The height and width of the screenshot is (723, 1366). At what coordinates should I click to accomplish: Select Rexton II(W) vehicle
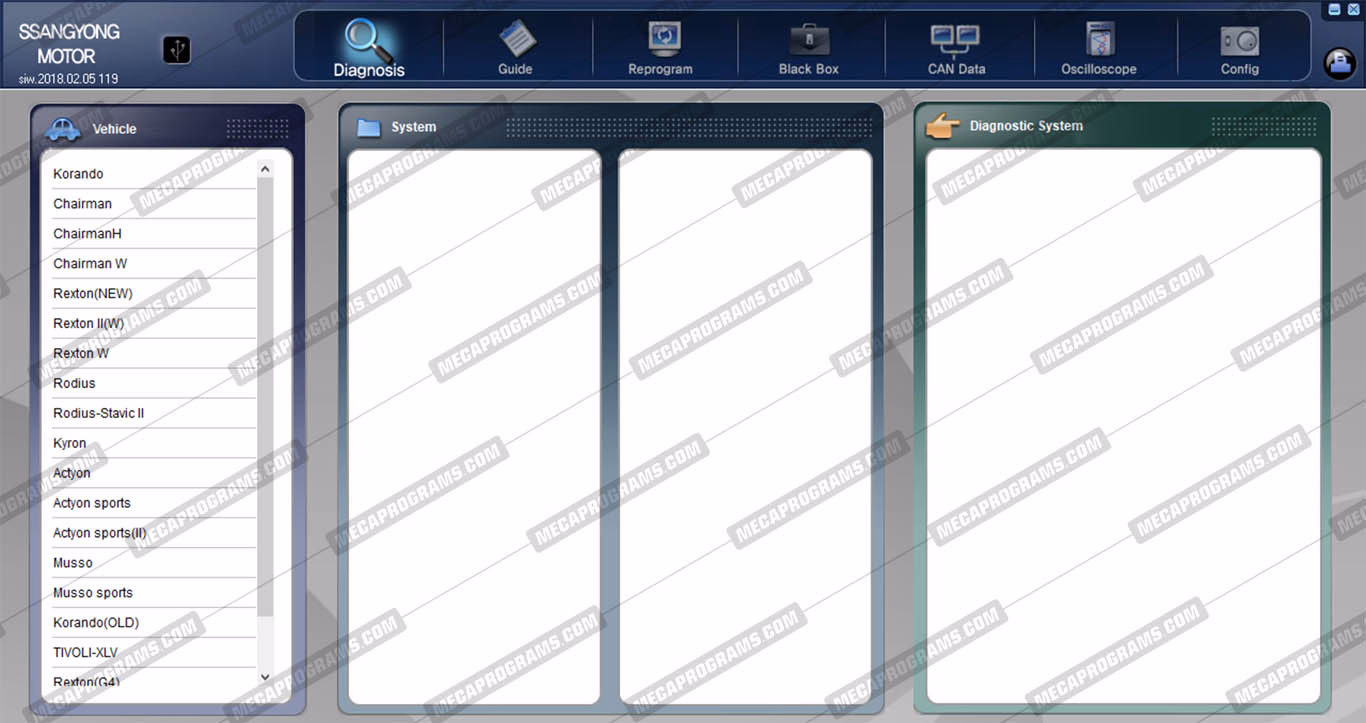click(154, 324)
